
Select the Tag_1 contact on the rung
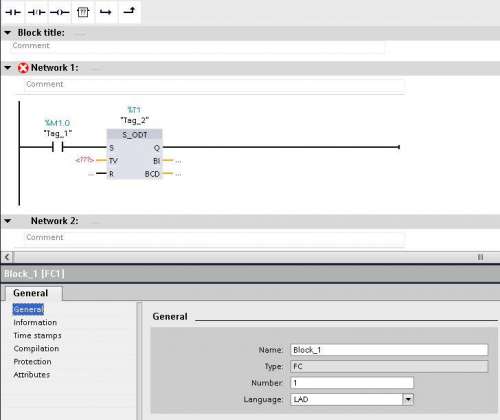coord(58,147)
